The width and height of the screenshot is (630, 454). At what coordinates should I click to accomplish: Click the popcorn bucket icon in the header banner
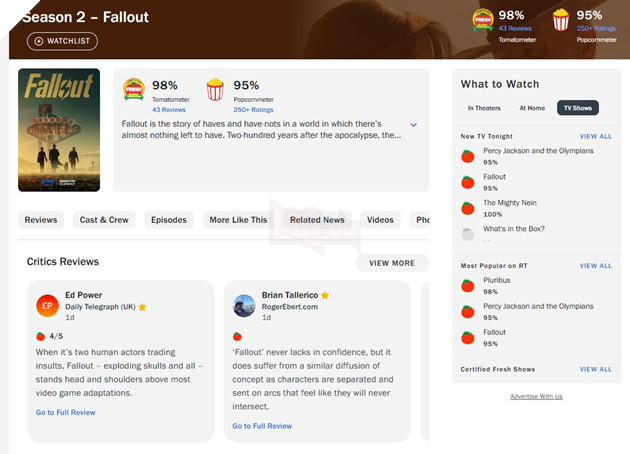[560, 20]
